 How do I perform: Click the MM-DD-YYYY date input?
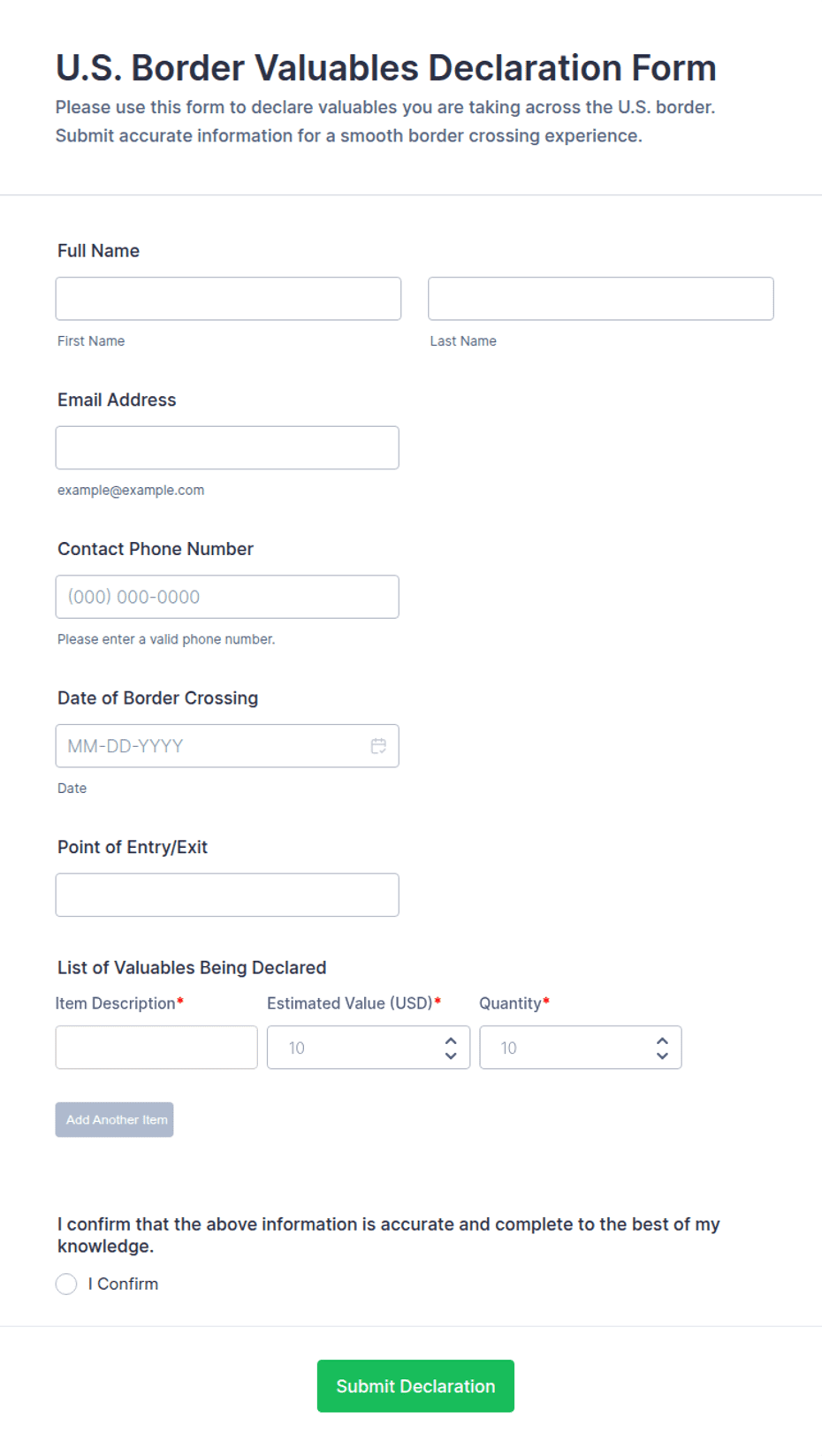tap(227, 746)
